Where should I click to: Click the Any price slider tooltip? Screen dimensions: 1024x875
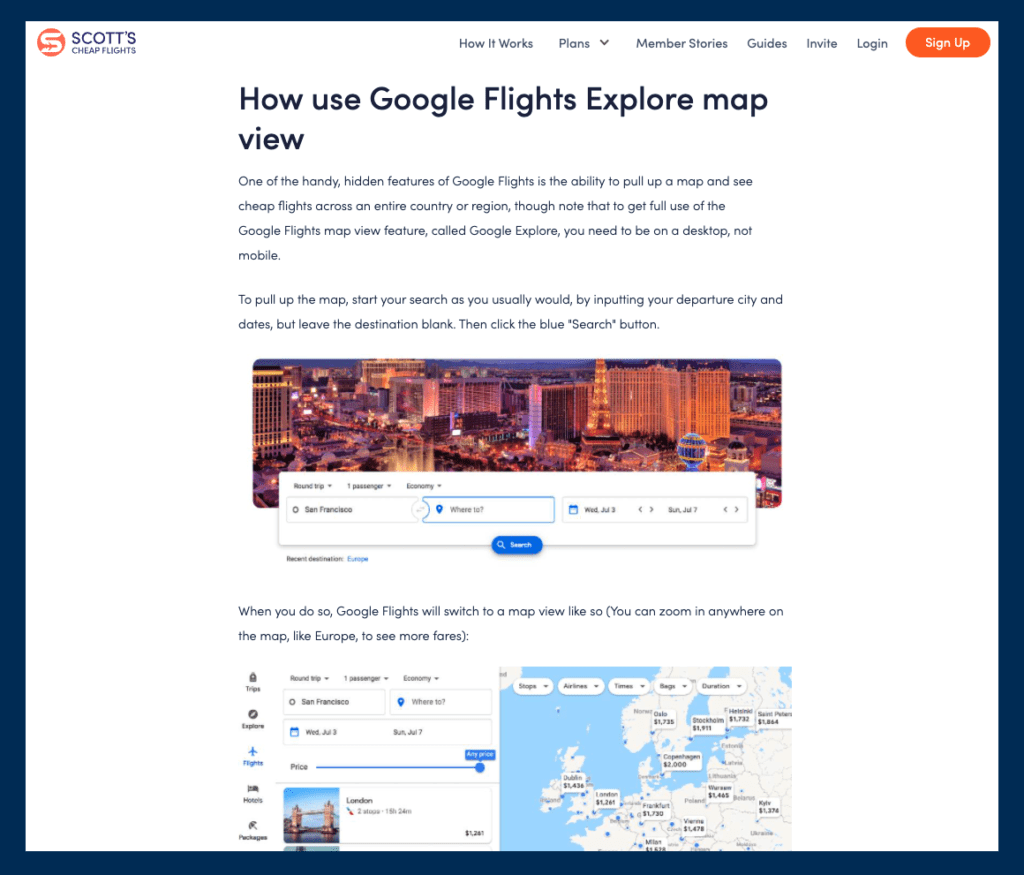coord(480,754)
